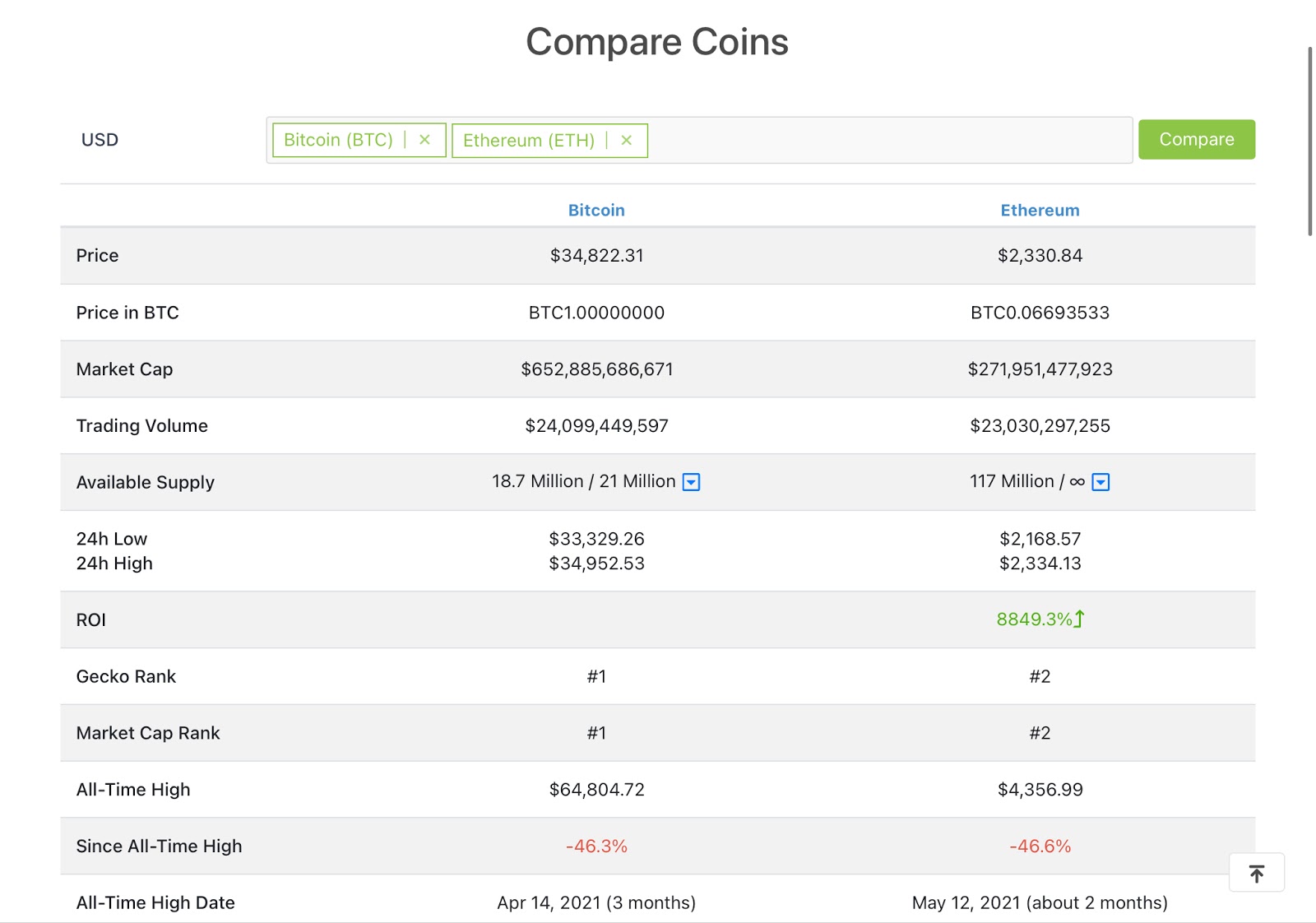Click Bitcoin all-time high $64,804.72
1316x923 pixels.
click(596, 790)
